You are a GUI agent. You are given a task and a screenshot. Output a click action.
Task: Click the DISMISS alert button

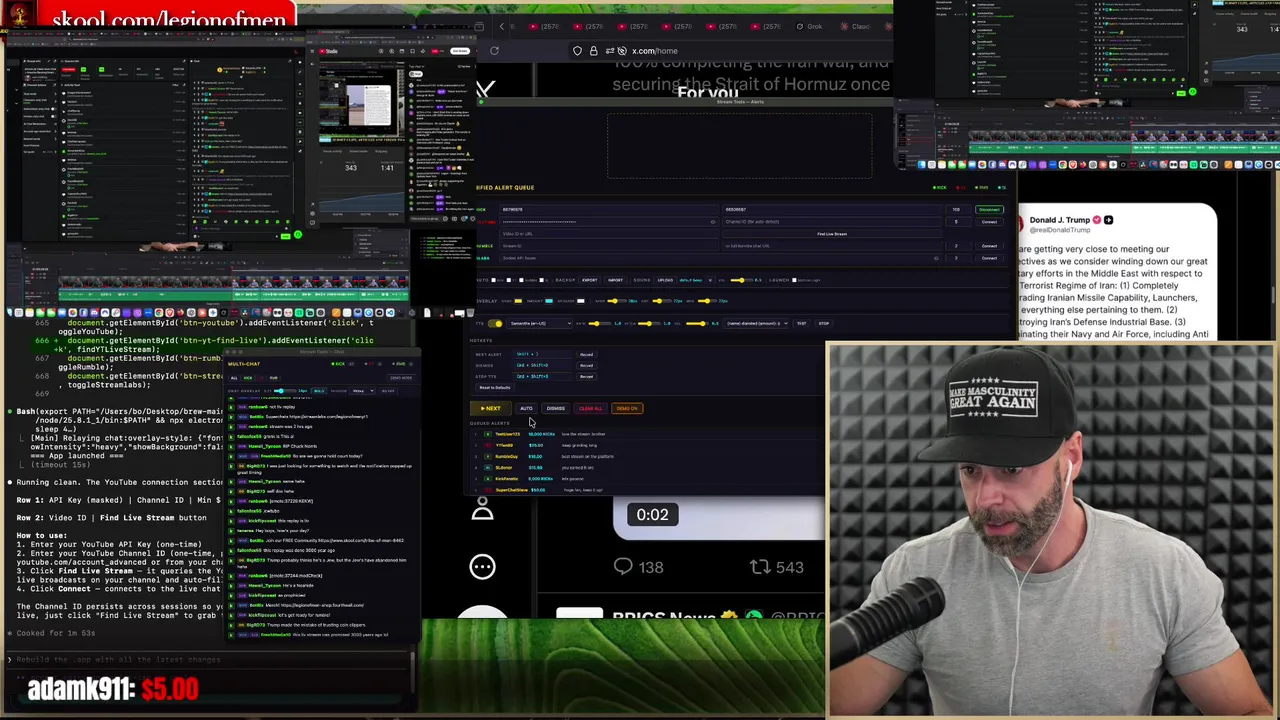click(556, 408)
